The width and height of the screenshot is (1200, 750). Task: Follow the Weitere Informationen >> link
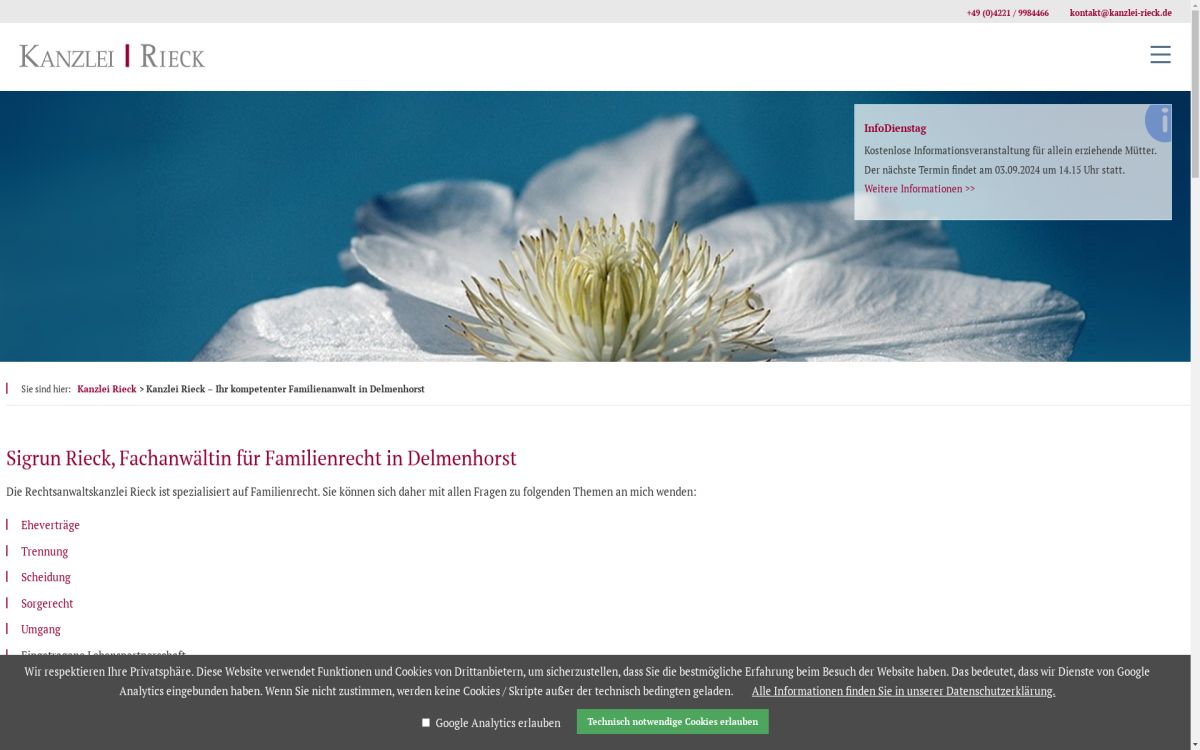point(919,189)
